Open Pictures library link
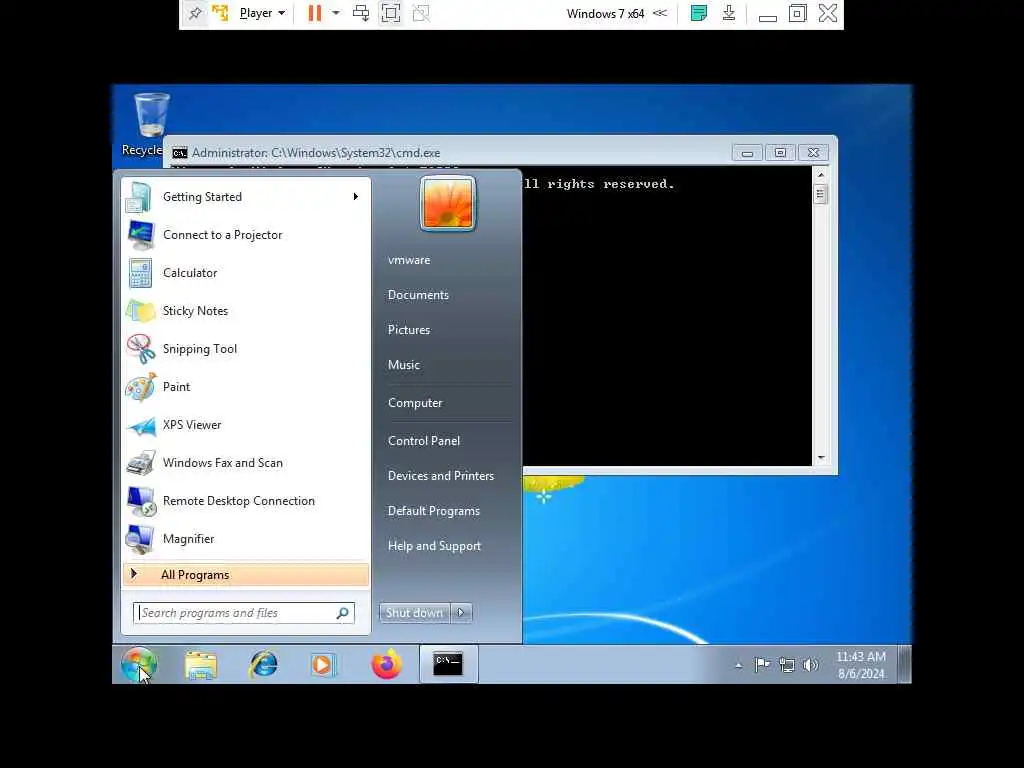This screenshot has width=1024, height=768. pyautogui.click(x=409, y=330)
